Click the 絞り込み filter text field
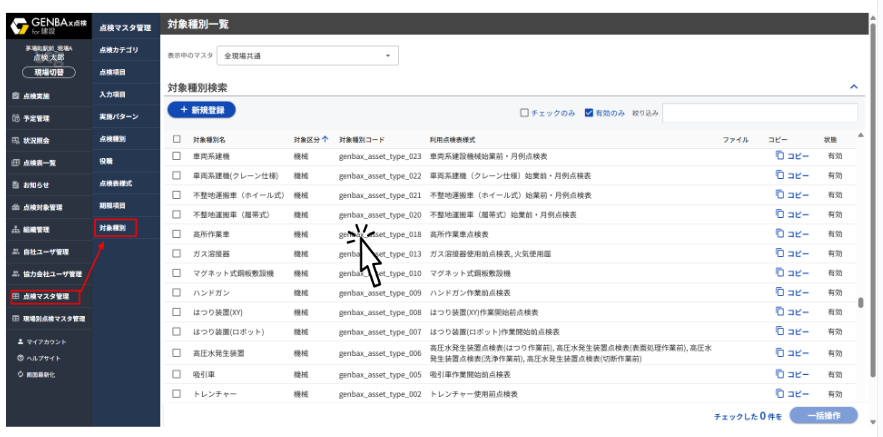 pyautogui.click(x=759, y=113)
